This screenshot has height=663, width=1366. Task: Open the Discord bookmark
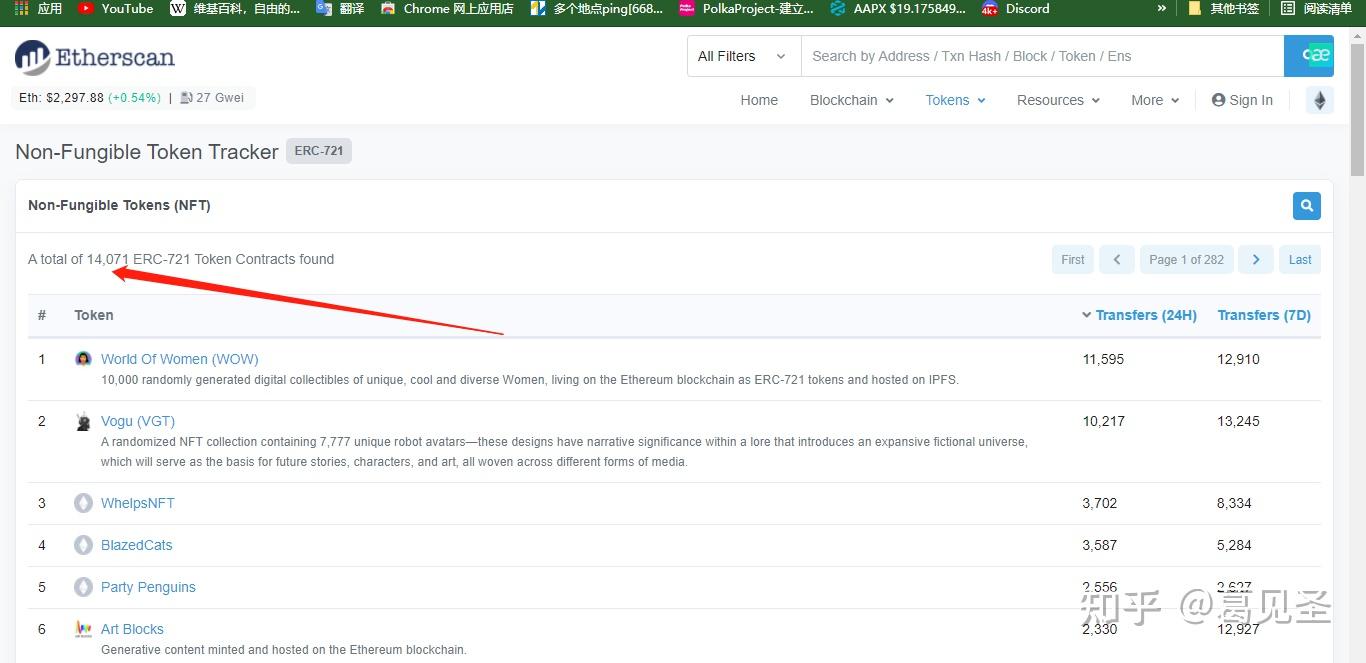1016,8
